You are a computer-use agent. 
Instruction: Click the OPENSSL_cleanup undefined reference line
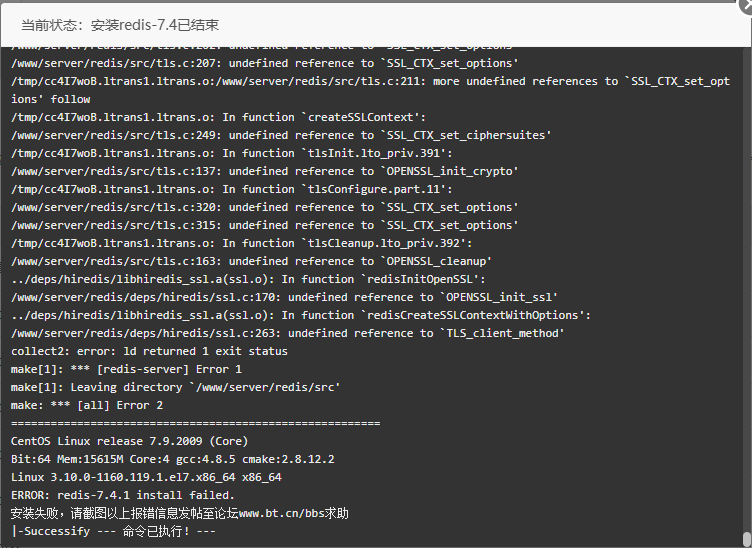(251, 261)
